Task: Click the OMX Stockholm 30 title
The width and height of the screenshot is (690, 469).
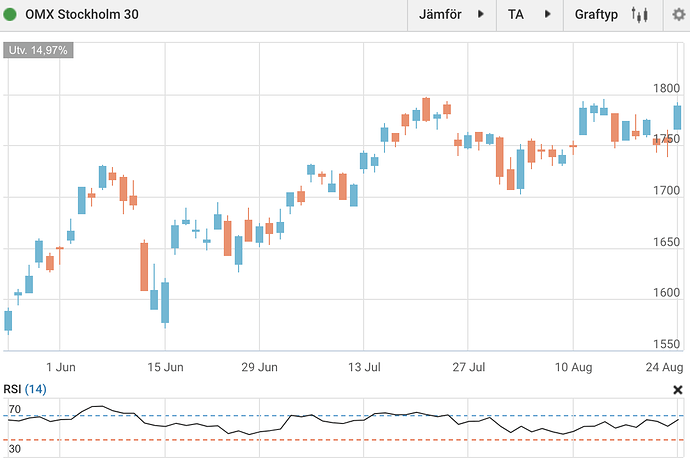Action: (x=80, y=16)
